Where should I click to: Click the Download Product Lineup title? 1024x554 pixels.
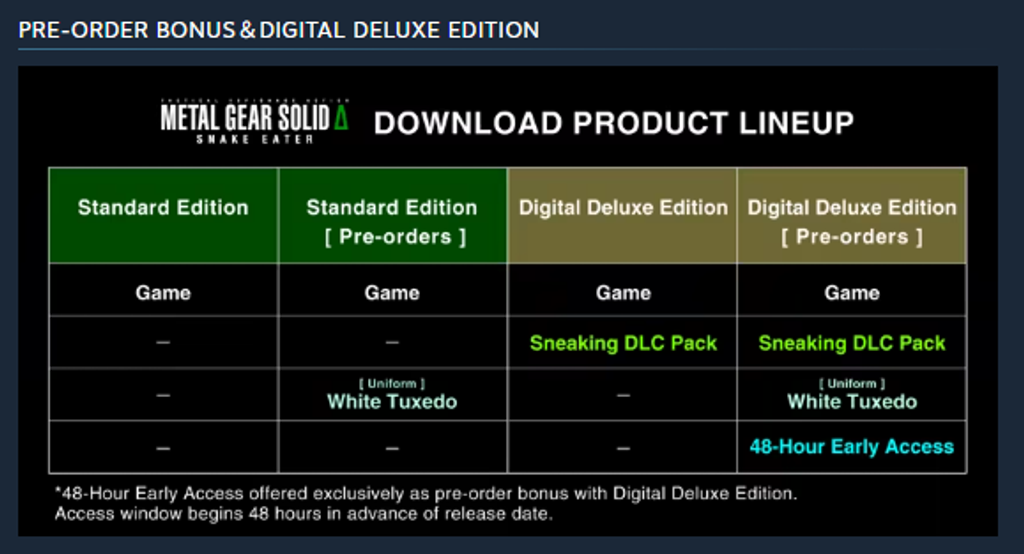pos(613,123)
